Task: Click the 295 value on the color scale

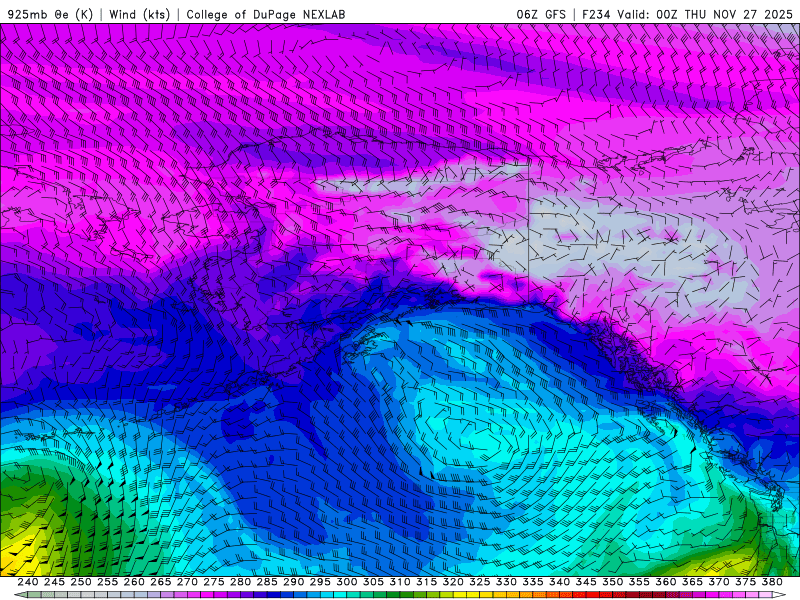Action: (x=320, y=582)
